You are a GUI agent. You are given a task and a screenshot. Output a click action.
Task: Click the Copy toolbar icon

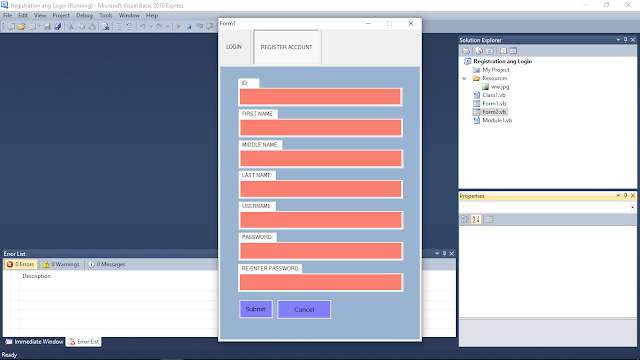tap(81, 27)
